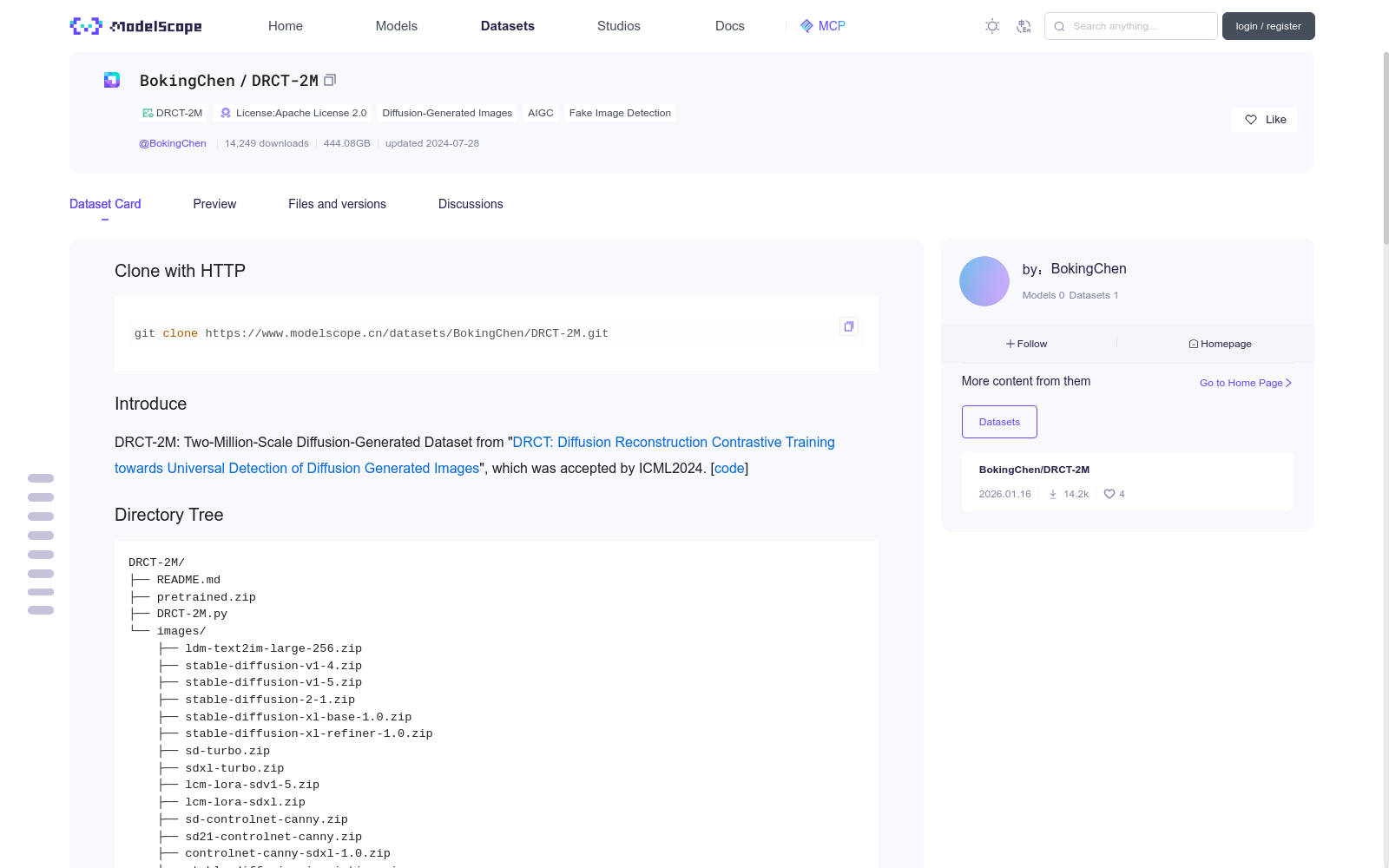Copy the git clone command

tap(849, 326)
